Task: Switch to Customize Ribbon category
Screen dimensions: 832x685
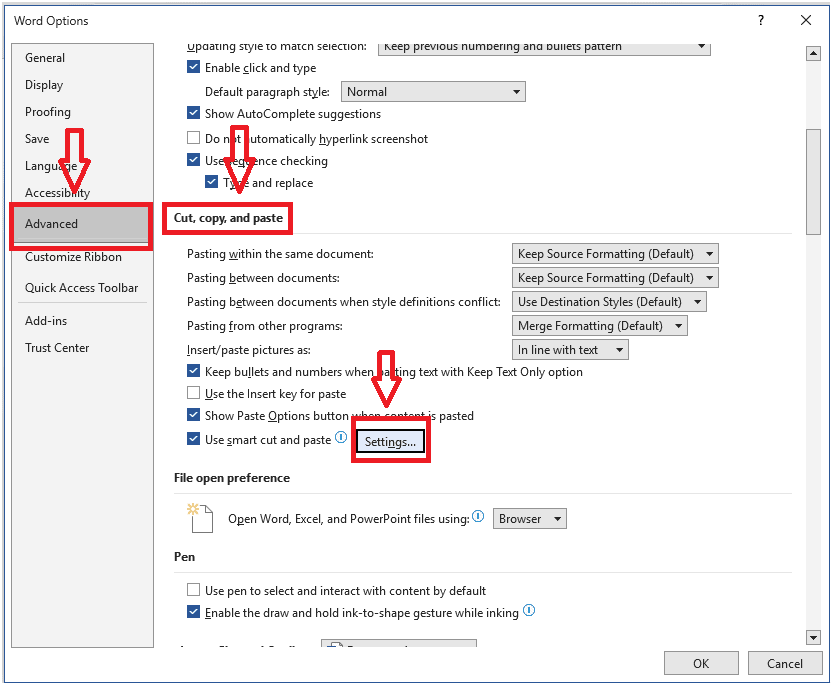Action: 73,257
